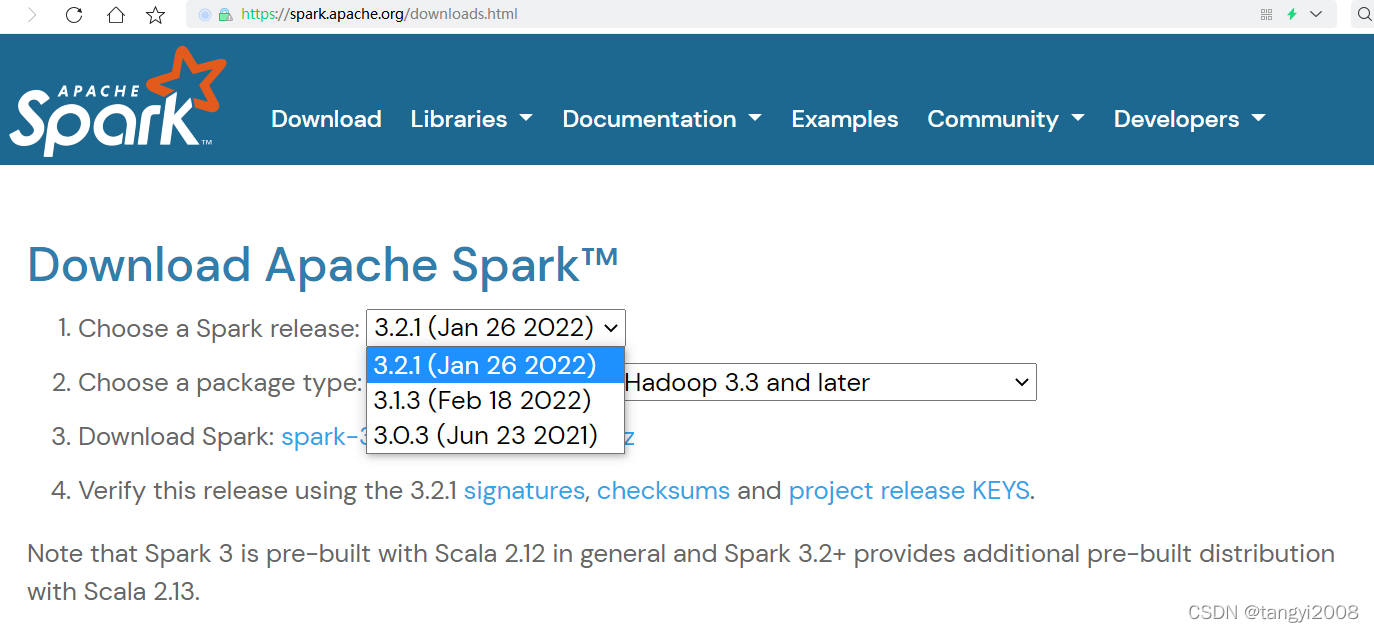Open the Download nav item
This screenshot has width=1374, height=632.
coord(326,119)
